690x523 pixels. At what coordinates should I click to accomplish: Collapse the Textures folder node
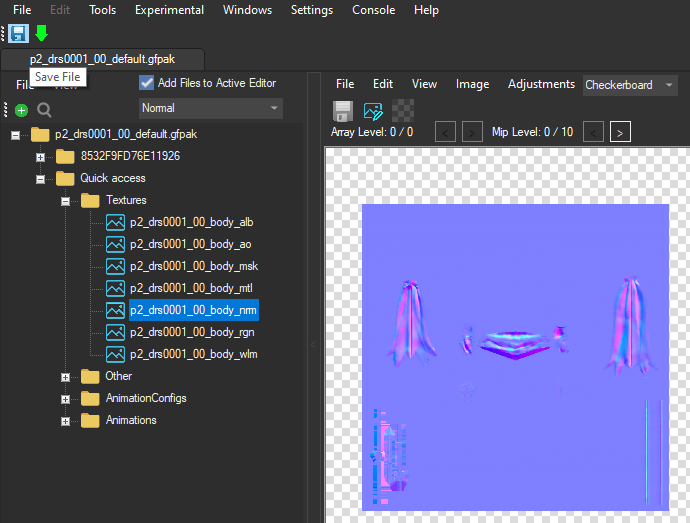click(66, 202)
